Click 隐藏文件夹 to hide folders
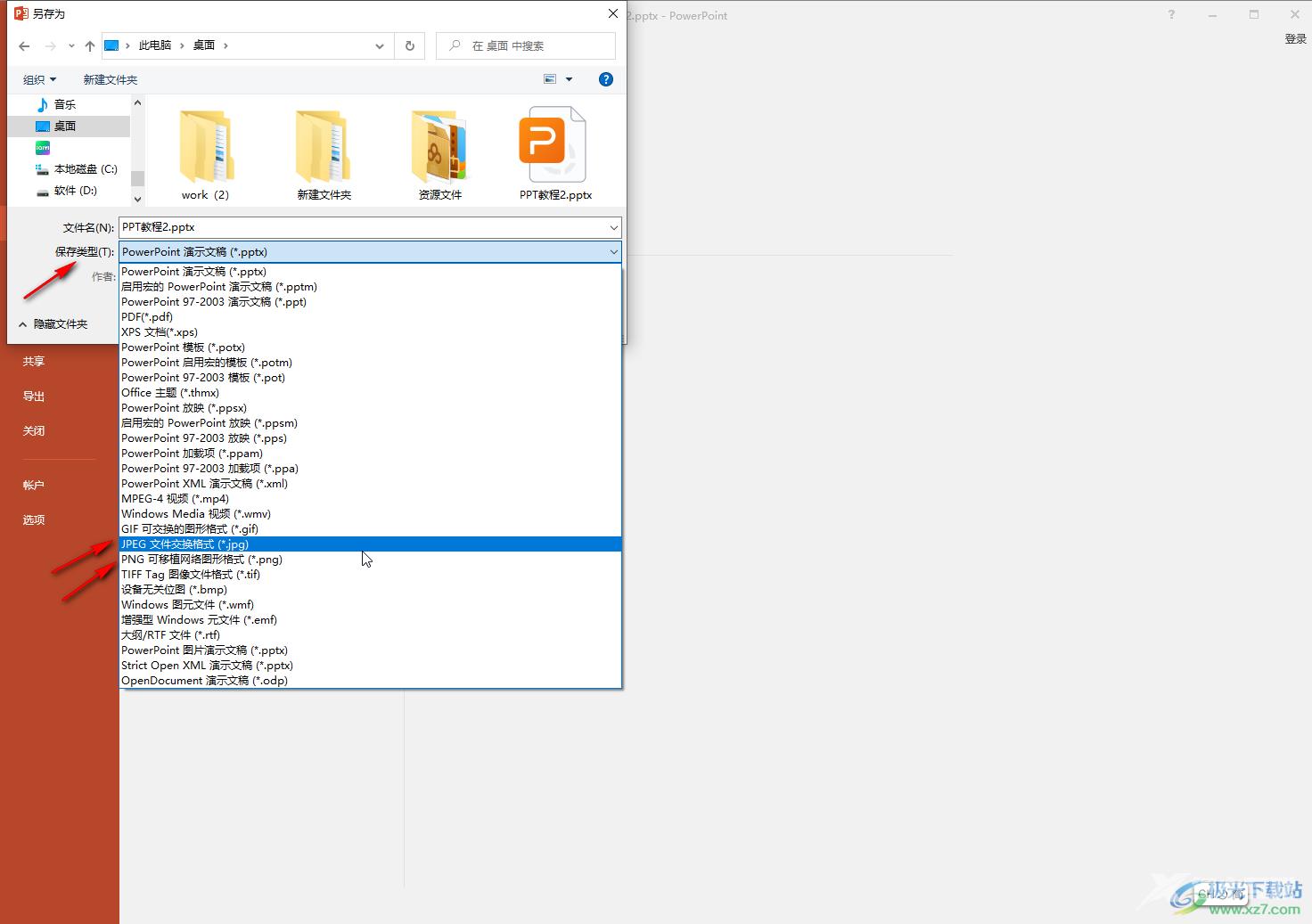 click(x=53, y=324)
